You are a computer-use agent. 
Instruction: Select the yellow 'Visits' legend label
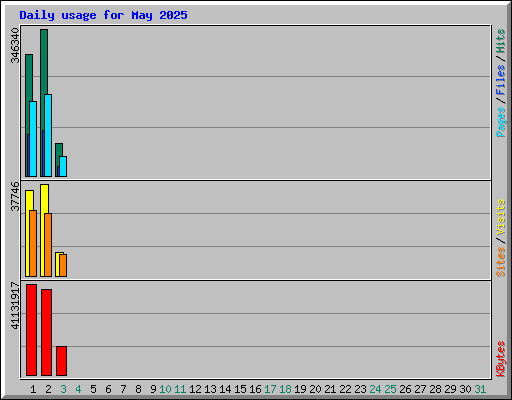[x=501, y=217]
